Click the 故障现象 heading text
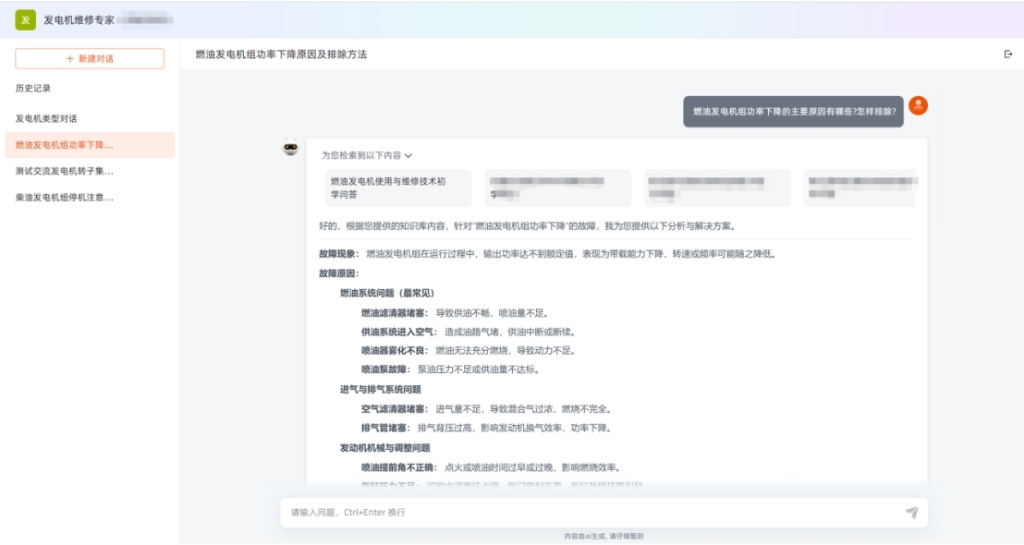Screen dimensions: 1024x545 click(x=338, y=254)
